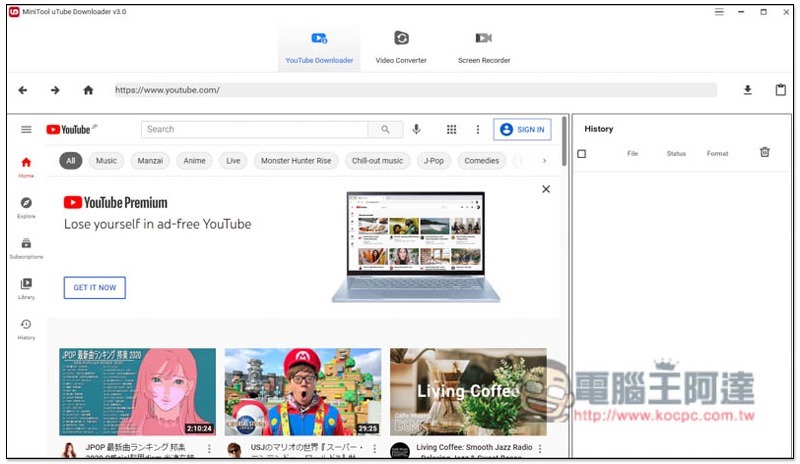
Task: Open the Living Coffee video thumbnail
Action: point(468,392)
